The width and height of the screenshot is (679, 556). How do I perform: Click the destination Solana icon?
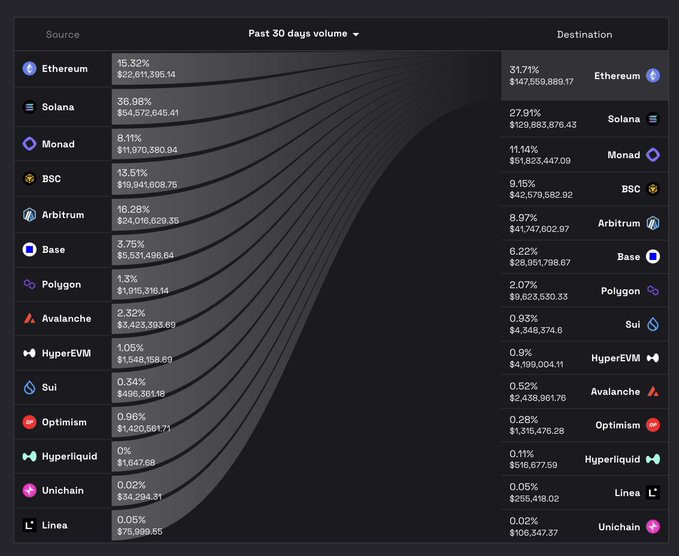tap(653, 119)
